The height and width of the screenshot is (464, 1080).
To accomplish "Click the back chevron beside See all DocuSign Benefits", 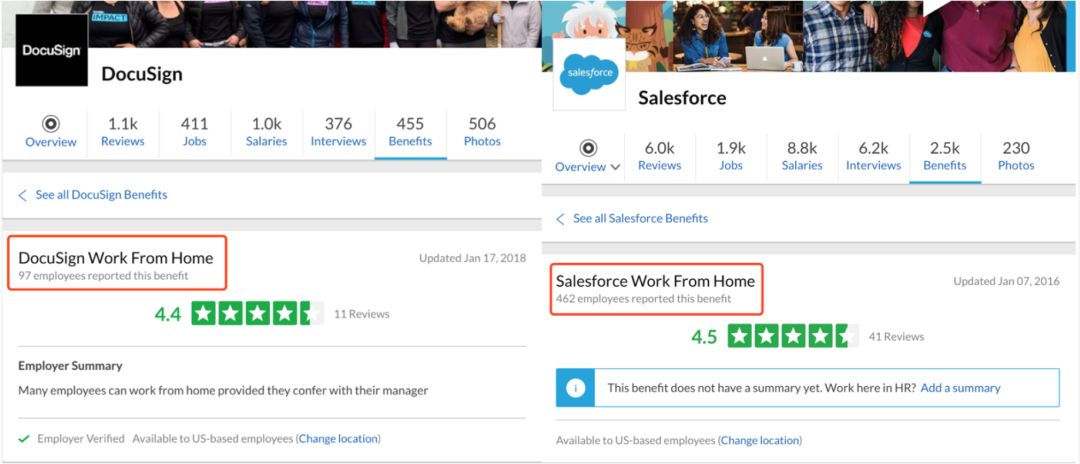I will (23, 195).
